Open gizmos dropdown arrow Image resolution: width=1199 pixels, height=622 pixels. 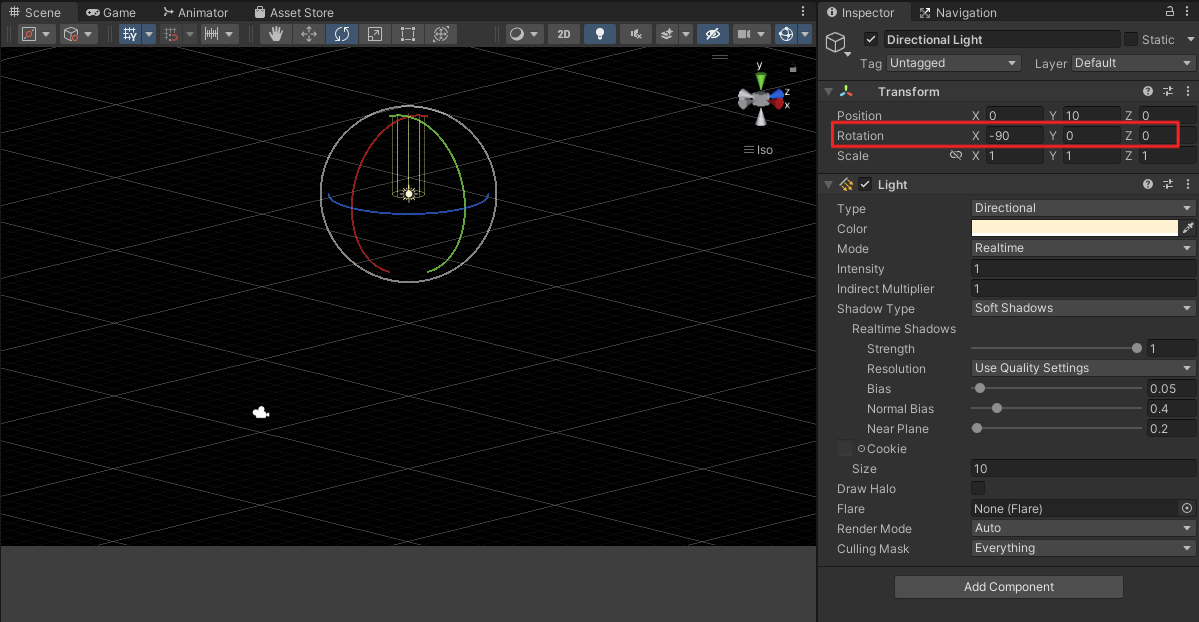(x=805, y=34)
